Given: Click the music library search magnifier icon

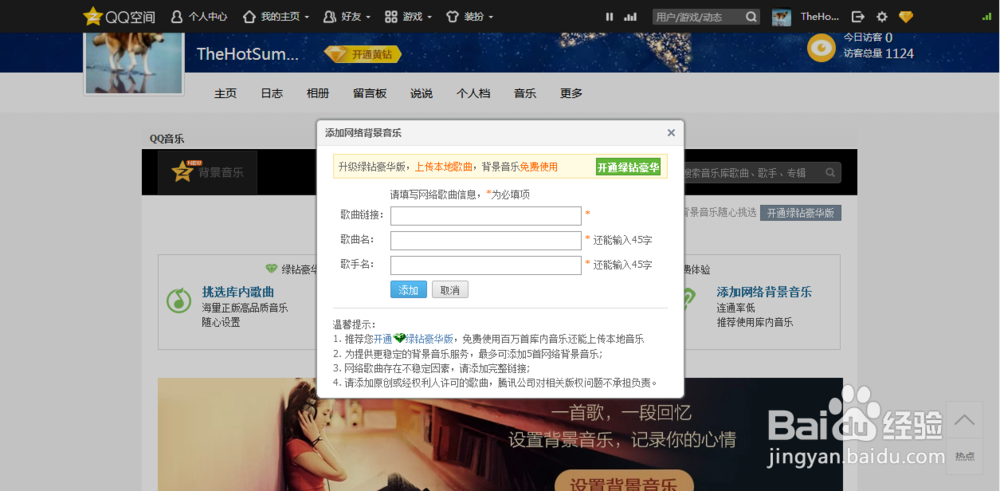Looking at the screenshot, I should tap(830, 172).
